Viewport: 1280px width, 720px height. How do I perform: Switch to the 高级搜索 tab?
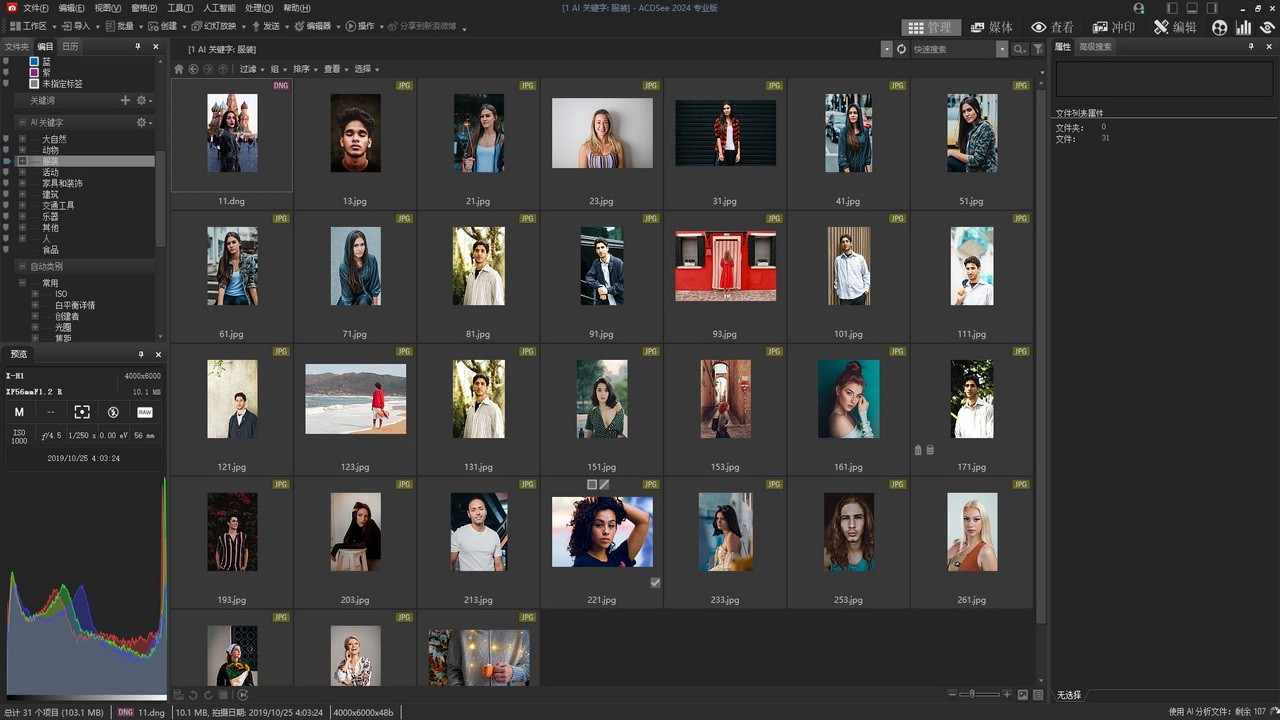pos(1095,47)
